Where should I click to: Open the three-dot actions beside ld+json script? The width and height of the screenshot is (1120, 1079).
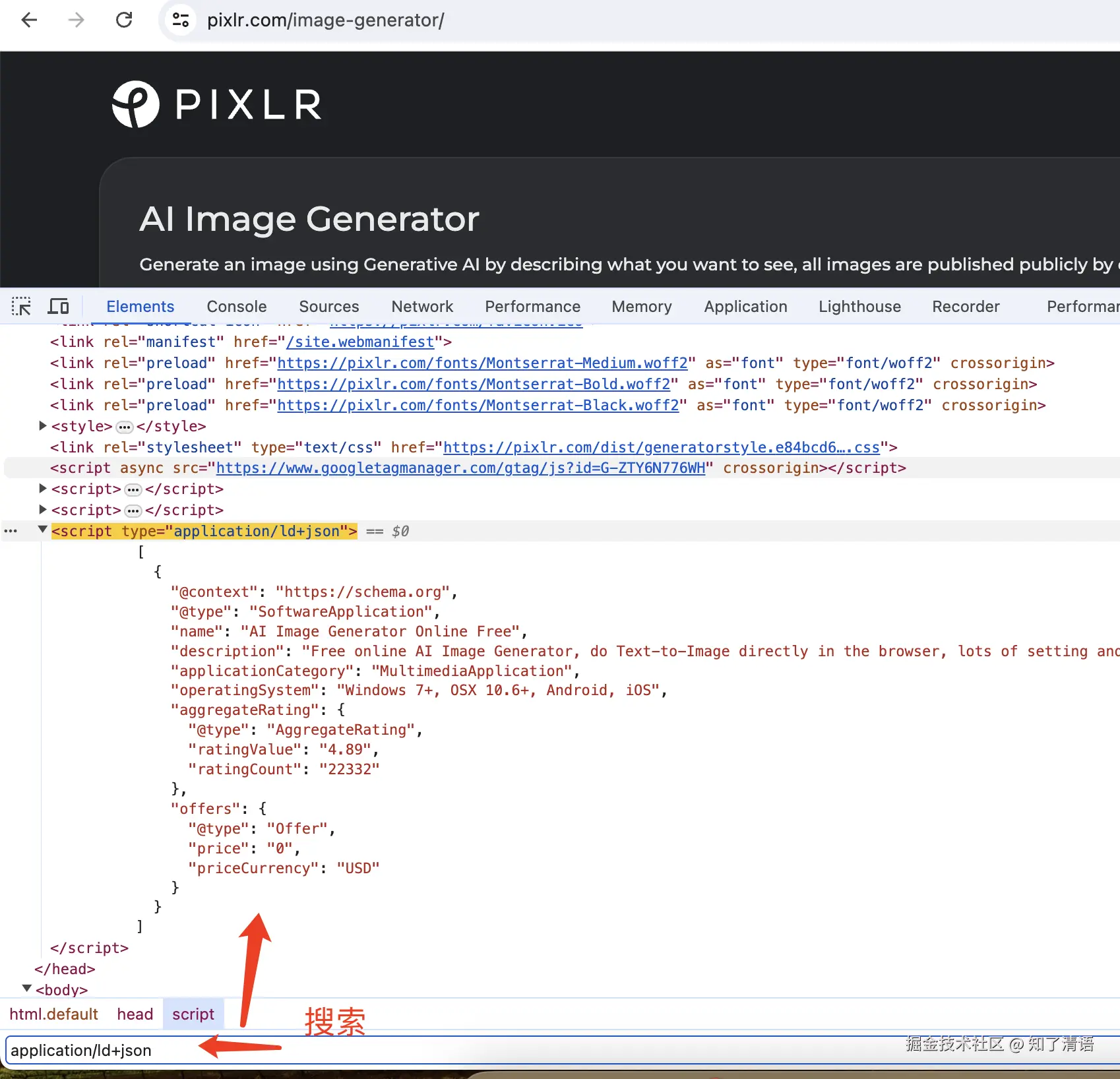pyautogui.click(x=11, y=531)
